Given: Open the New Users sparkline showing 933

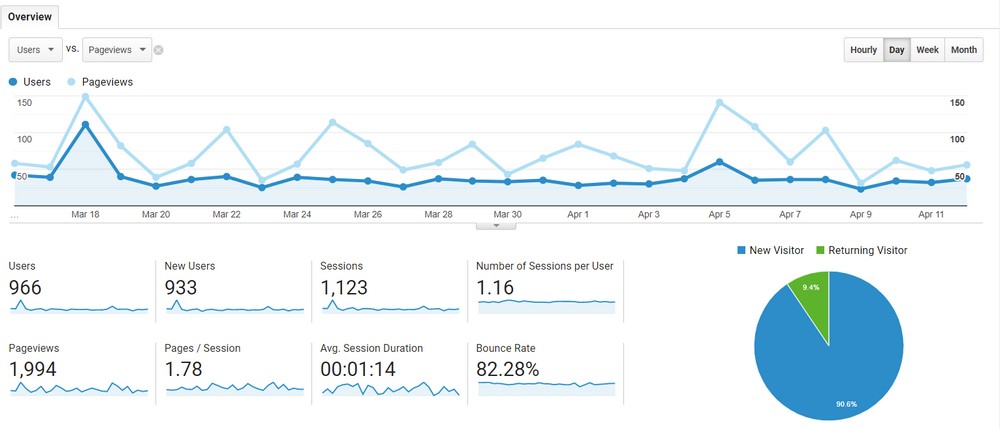Looking at the screenshot, I should (x=235, y=307).
